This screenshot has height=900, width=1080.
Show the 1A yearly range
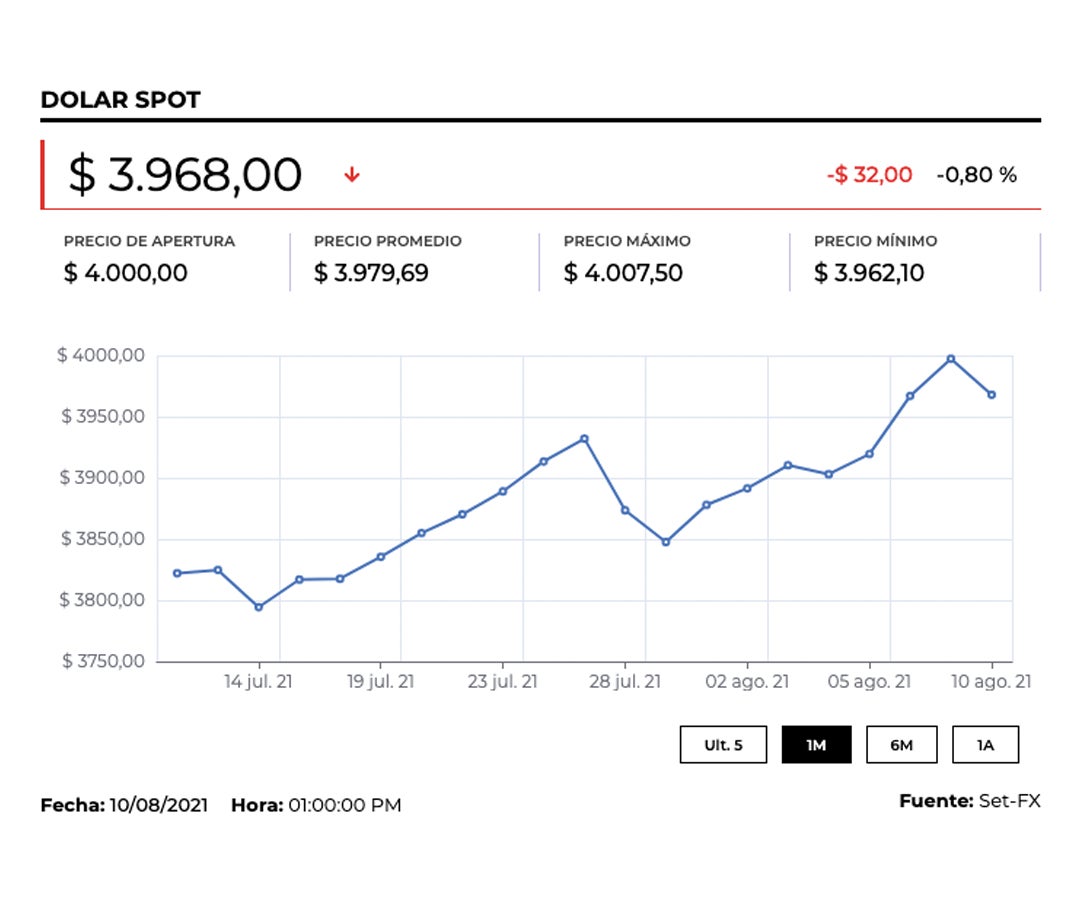coord(985,745)
